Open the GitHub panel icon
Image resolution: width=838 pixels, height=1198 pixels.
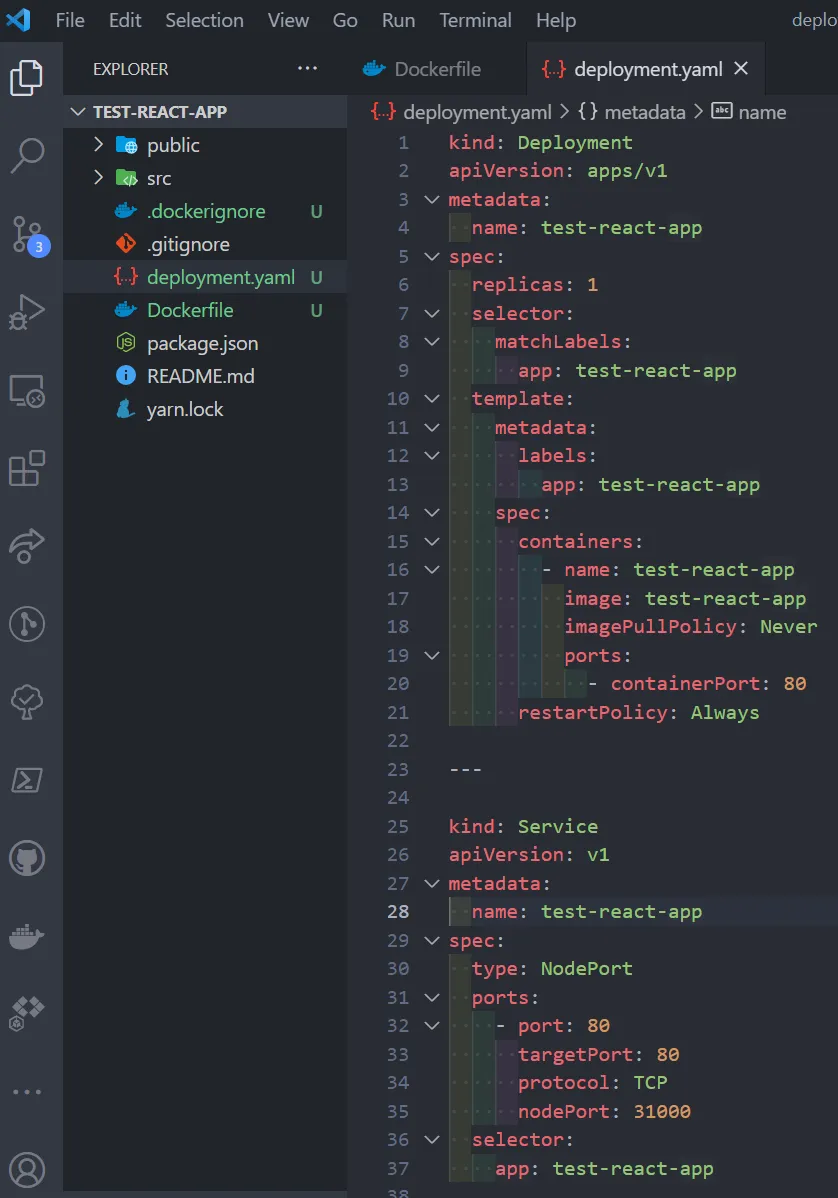click(x=27, y=858)
